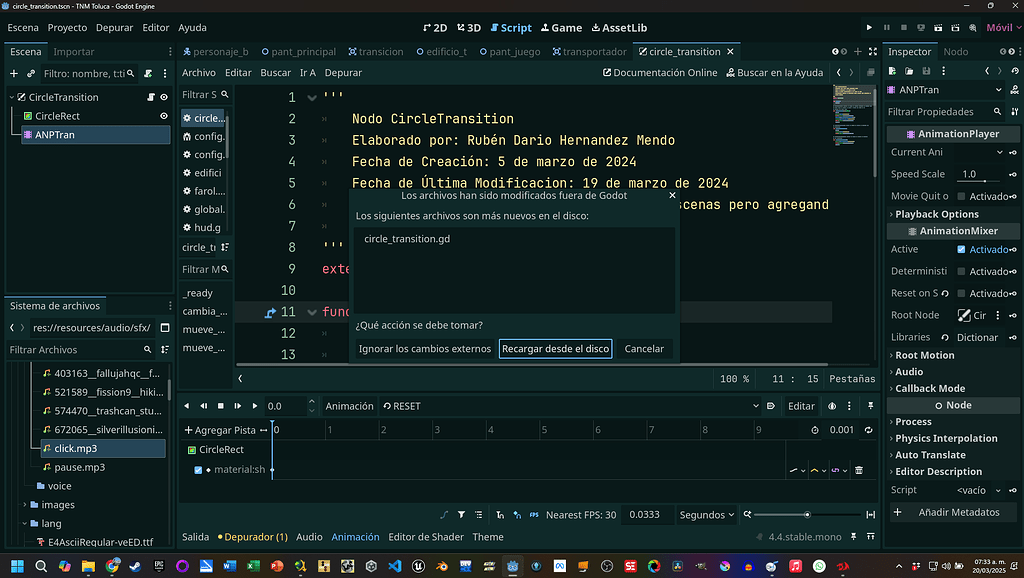Switch to the 3D workspace
Image resolution: width=1024 pixels, height=578 pixels.
(x=469, y=27)
